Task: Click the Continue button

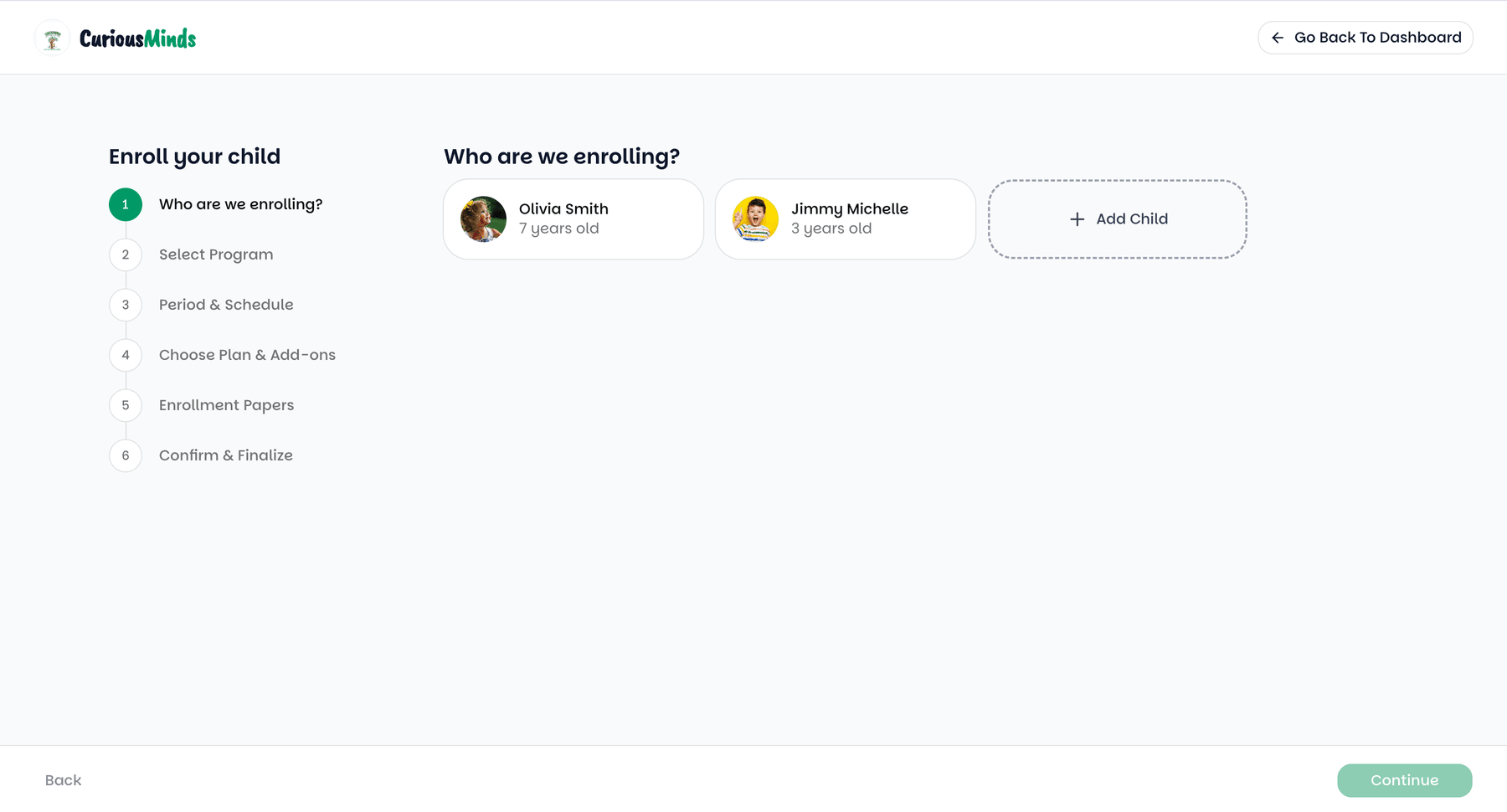Action: pos(1404,780)
